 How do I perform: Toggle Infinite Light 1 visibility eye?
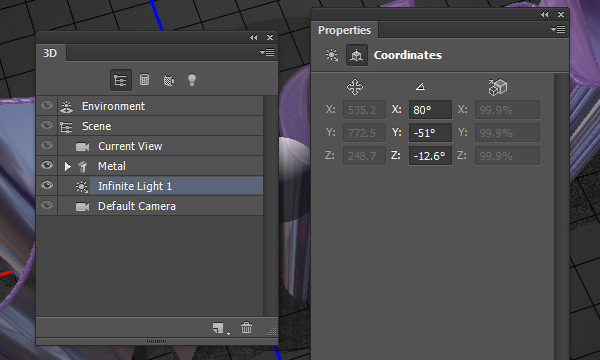click(x=47, y=185)
